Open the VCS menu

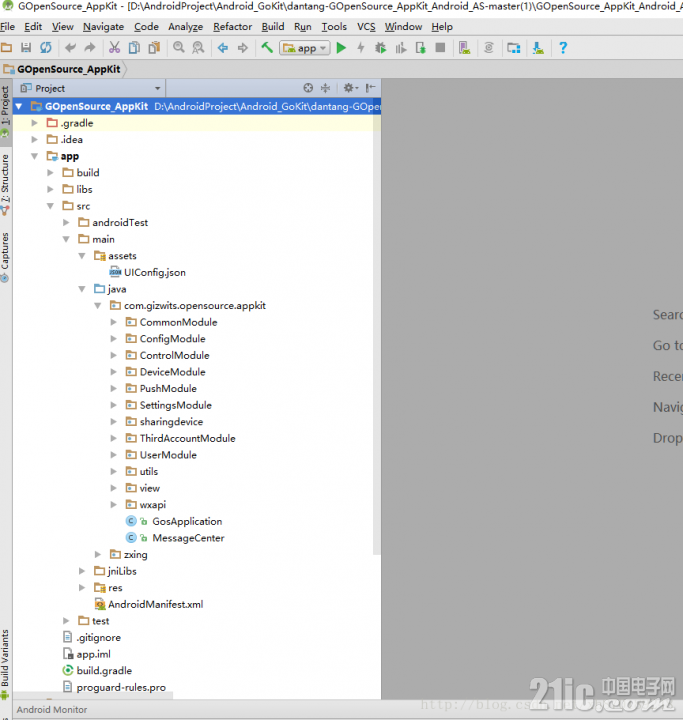(x=366, y=27)
